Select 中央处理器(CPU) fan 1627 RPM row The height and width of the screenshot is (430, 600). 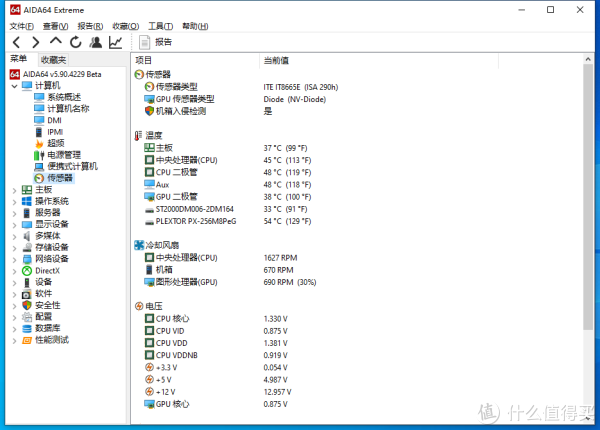coord(221,258)
